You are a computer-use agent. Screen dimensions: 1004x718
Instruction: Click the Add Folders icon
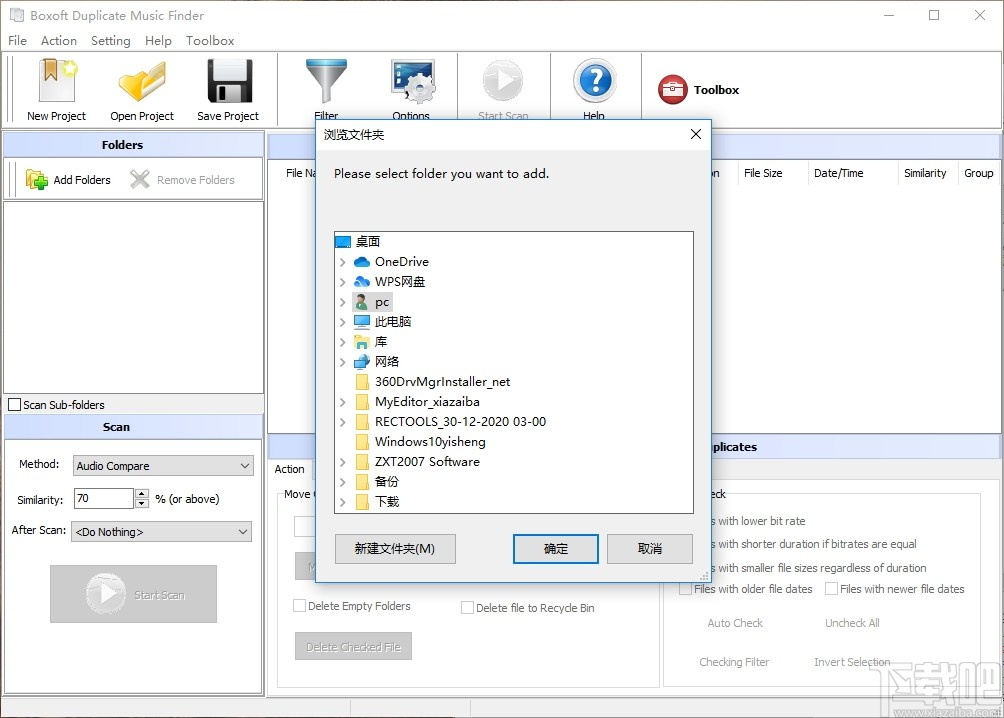[x=37, y=180]
